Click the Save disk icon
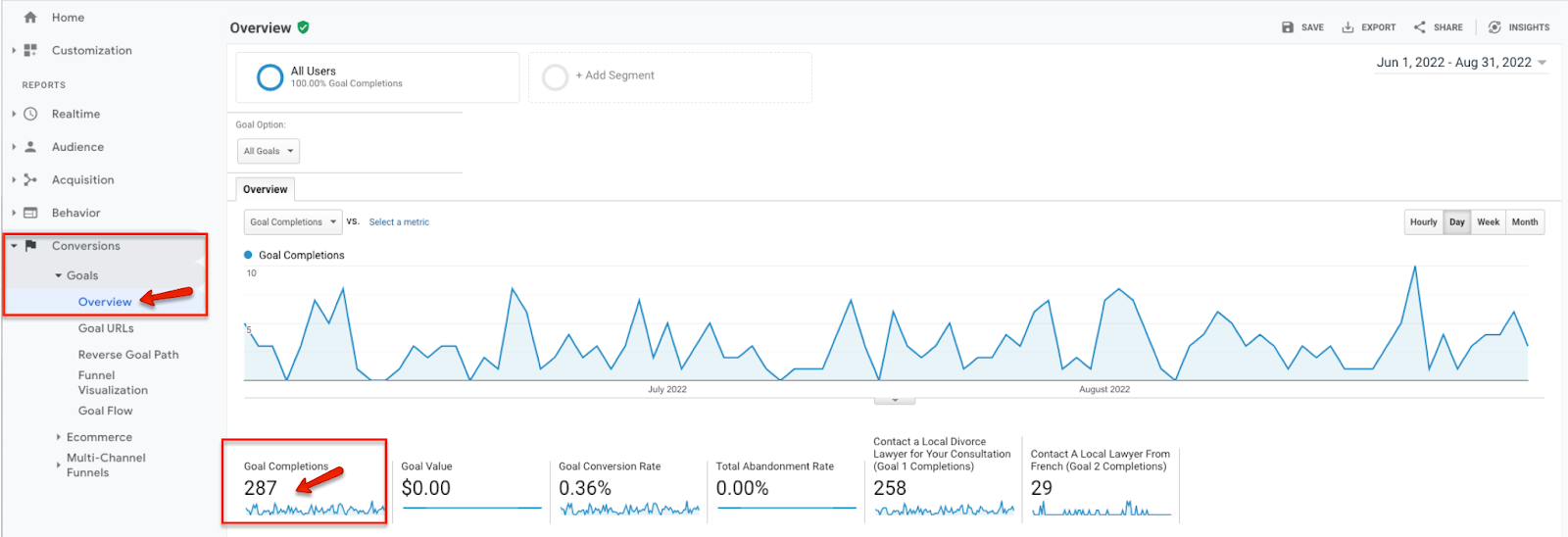The image size is (1568, 537). 1288,27
